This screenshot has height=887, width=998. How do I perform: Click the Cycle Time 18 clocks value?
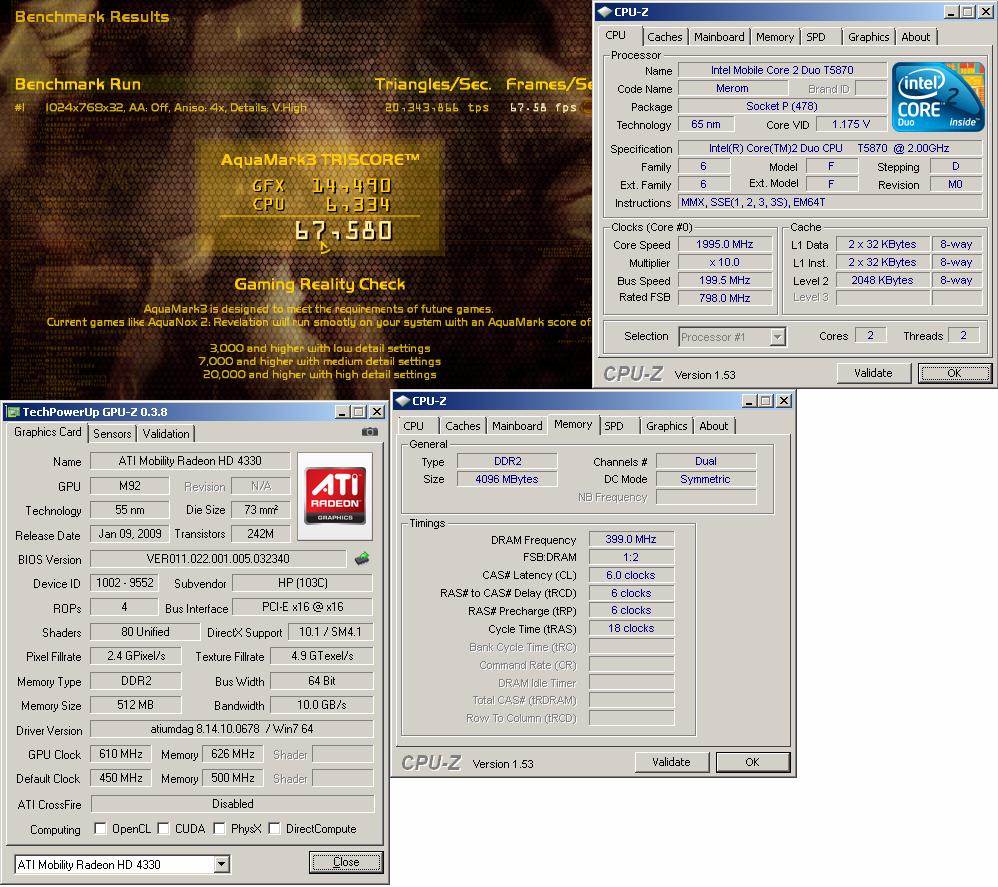pyautogui.click(x=631, y=628)
